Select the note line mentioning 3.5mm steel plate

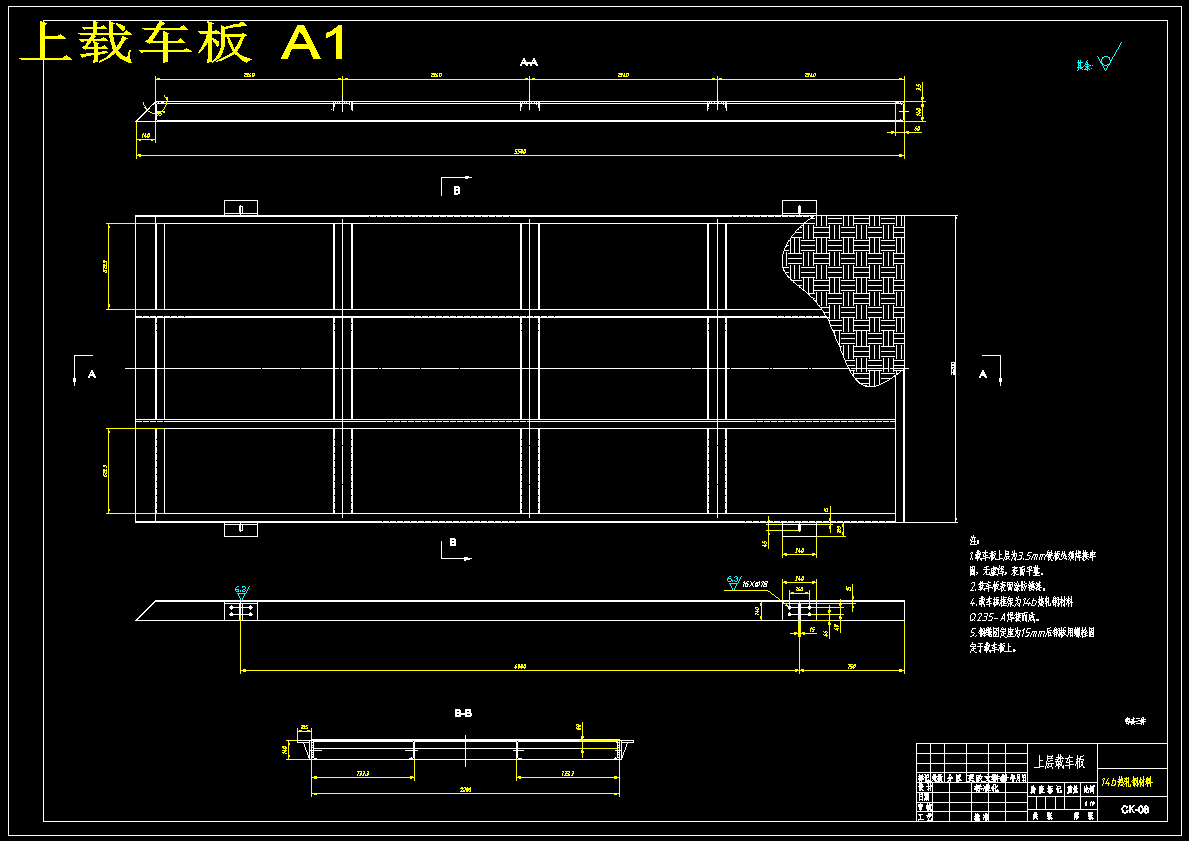click(x=1033, y=556)
